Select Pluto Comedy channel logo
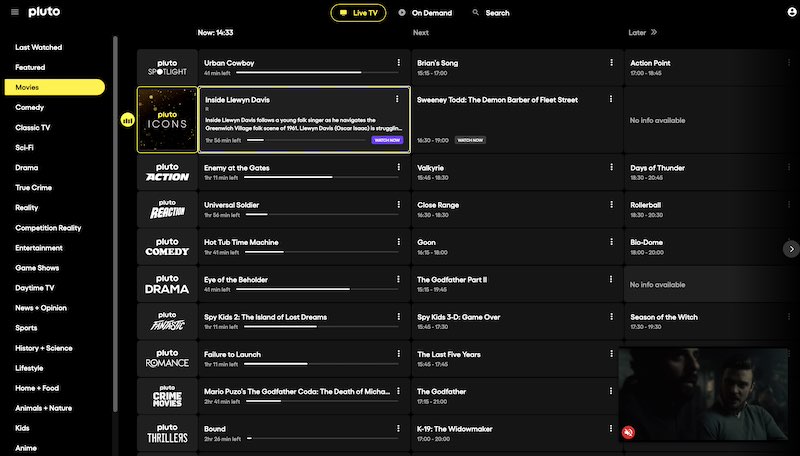 pos(167,247)
